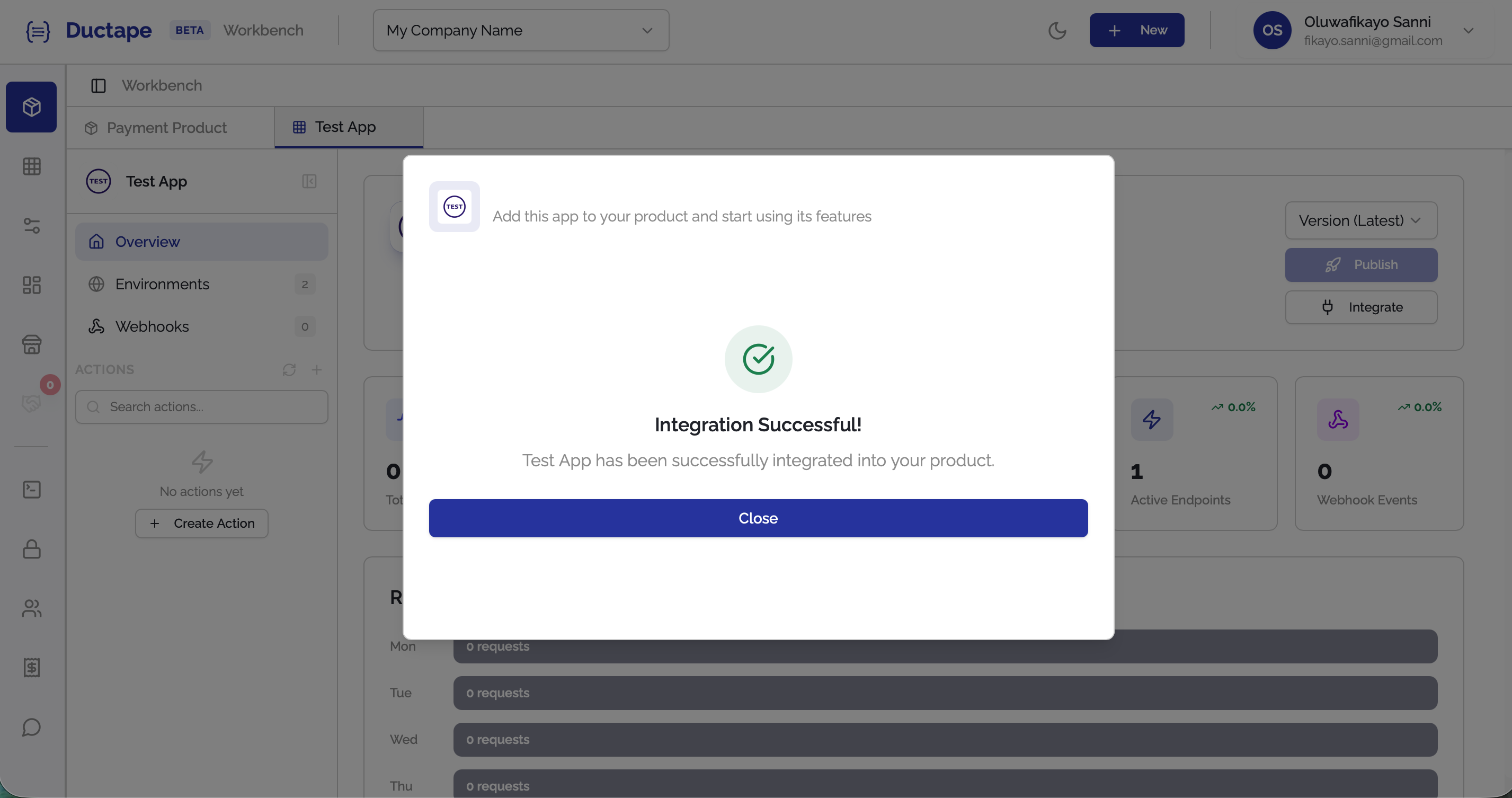This screenshot has height=798, width=1512.
Task: Open the grid apps sidebar icon
Action: [31, 166]
